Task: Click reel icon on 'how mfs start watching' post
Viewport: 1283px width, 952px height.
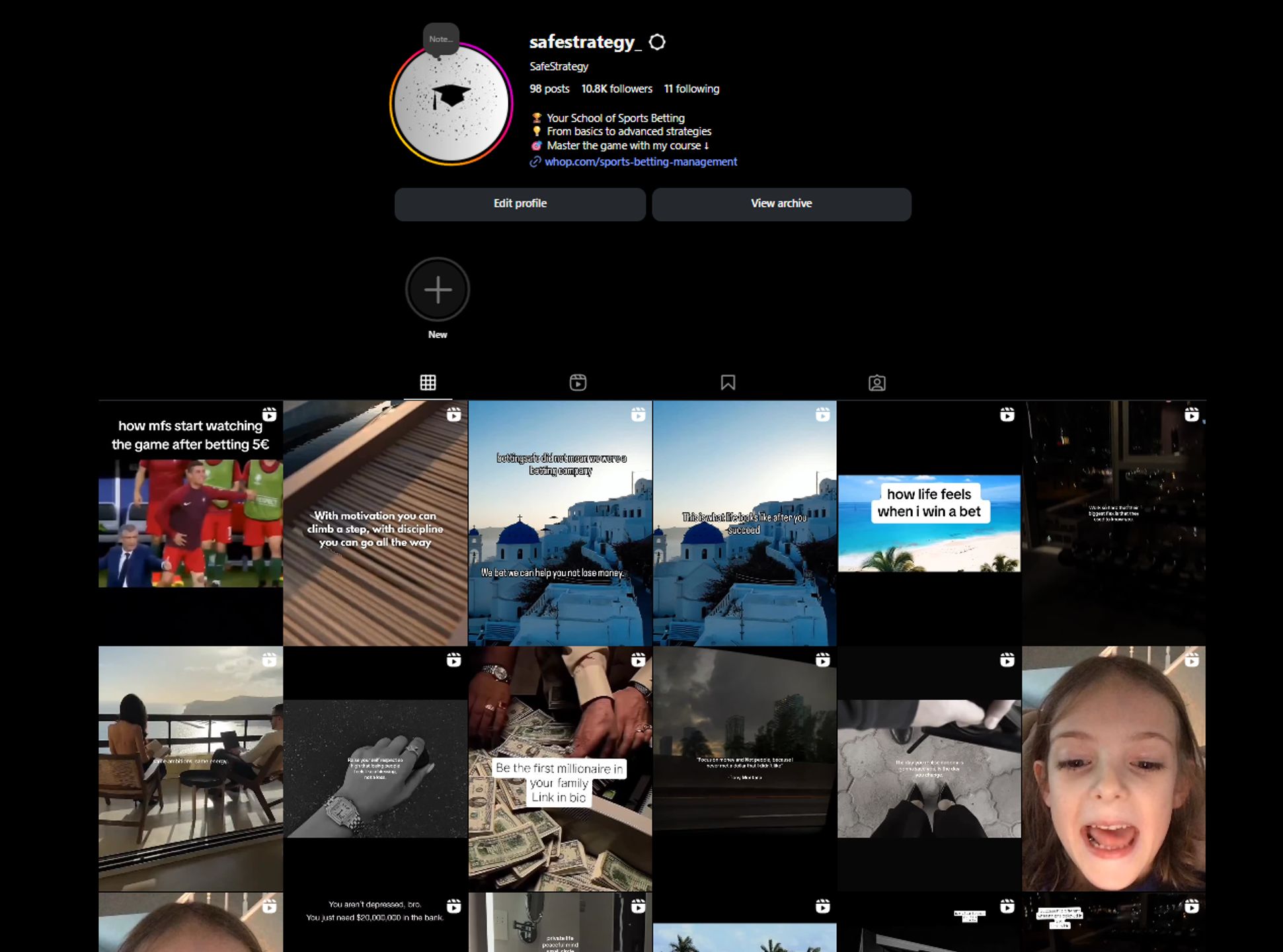Action: [269, 415]
